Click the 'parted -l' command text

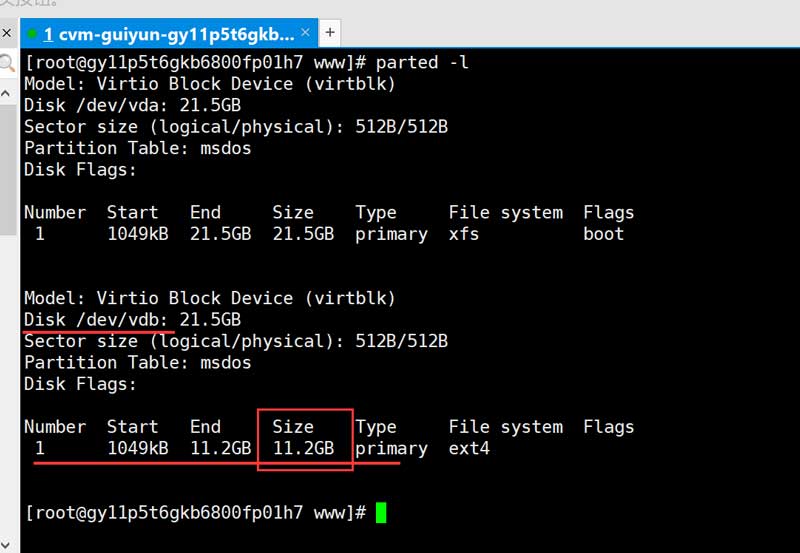(423, 63)
